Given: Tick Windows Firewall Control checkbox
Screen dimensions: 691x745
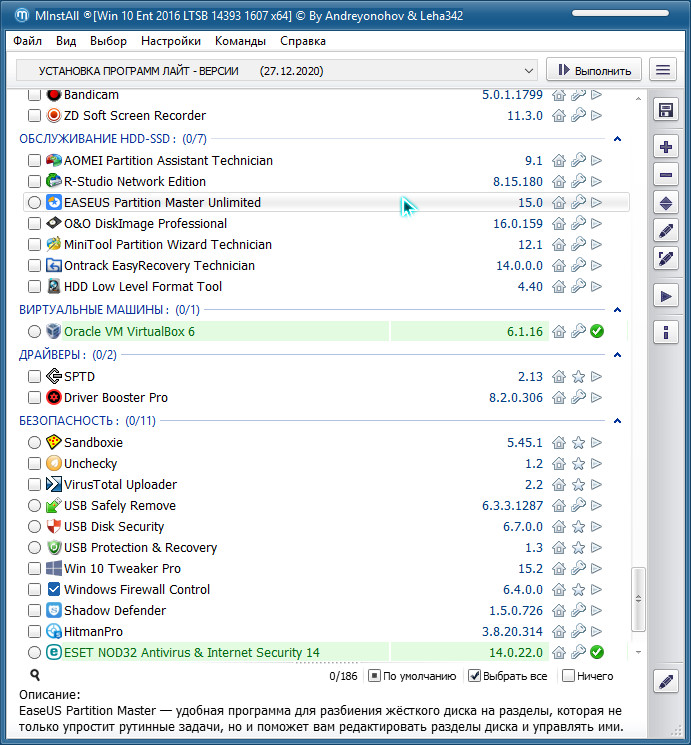Looking at the screenshot, I should [x=34, y=590].
